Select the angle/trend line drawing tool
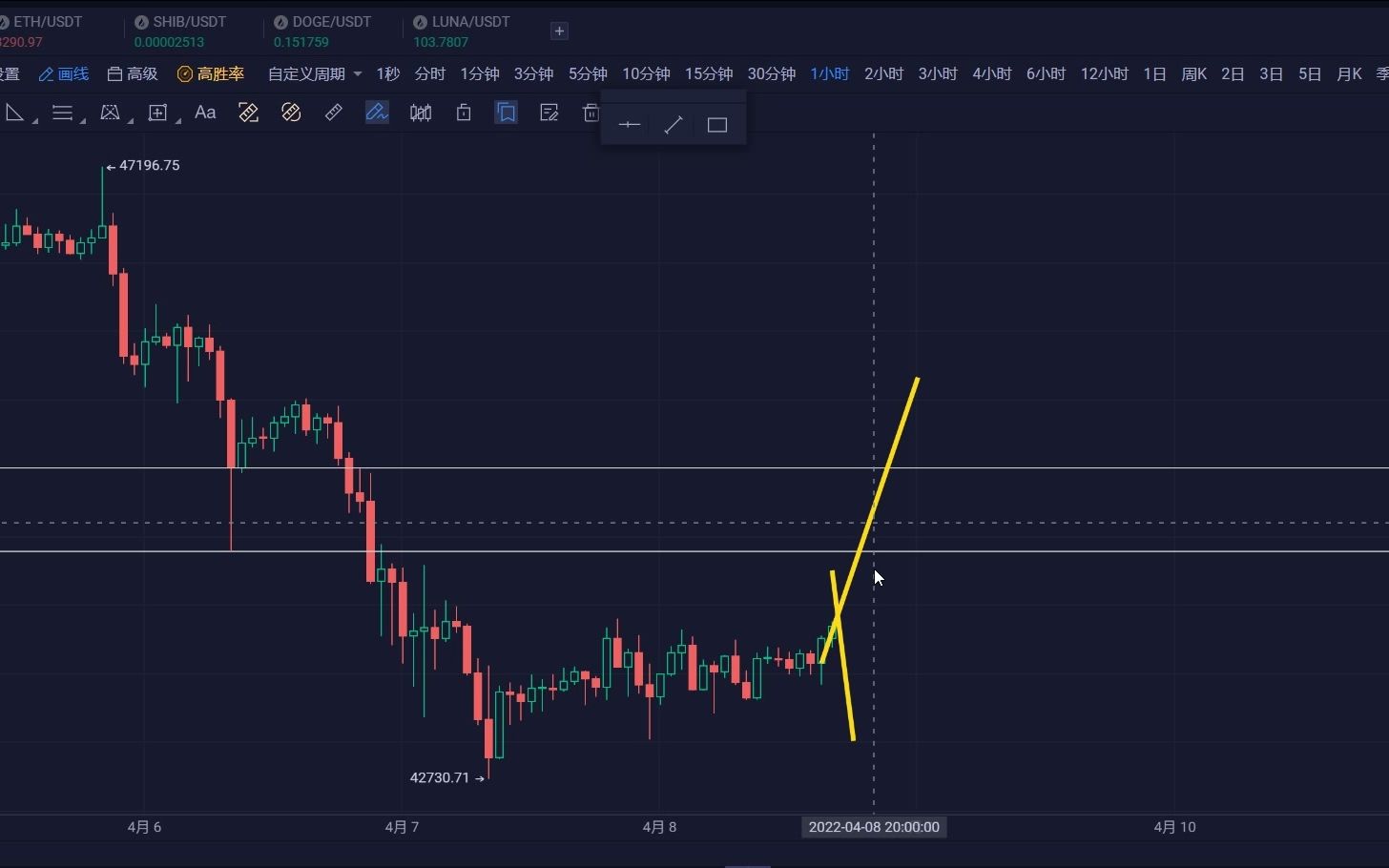This screenshot has height=868, width=1389. pyautogui.click(x=14, y=113)
